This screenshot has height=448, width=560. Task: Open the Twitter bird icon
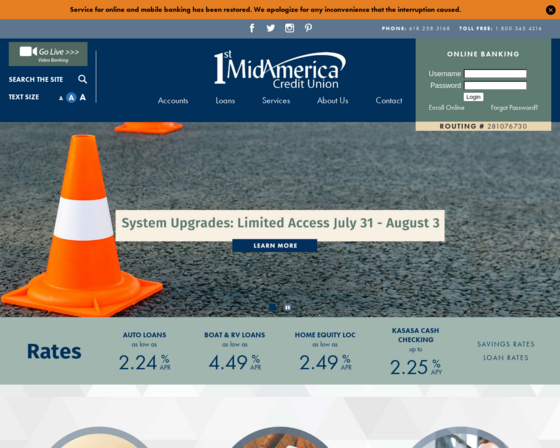(271, 28)
